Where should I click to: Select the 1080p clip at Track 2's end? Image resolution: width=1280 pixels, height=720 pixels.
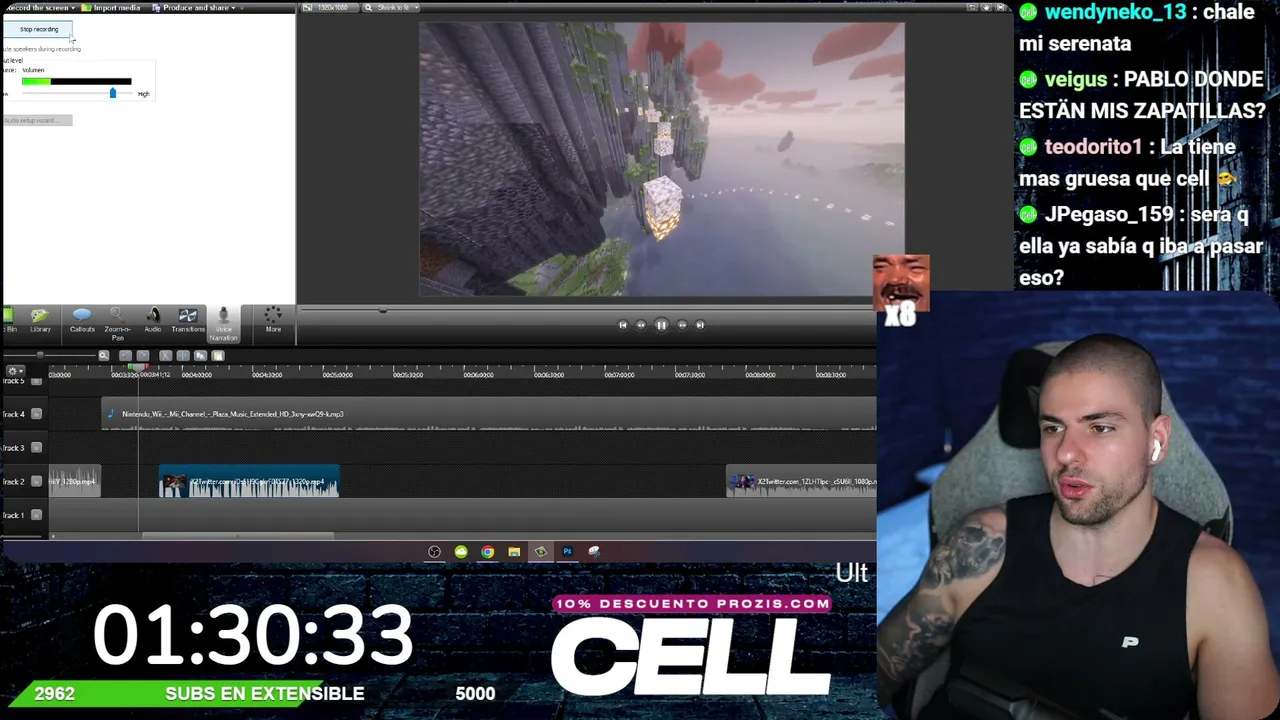tap(801, 481)
